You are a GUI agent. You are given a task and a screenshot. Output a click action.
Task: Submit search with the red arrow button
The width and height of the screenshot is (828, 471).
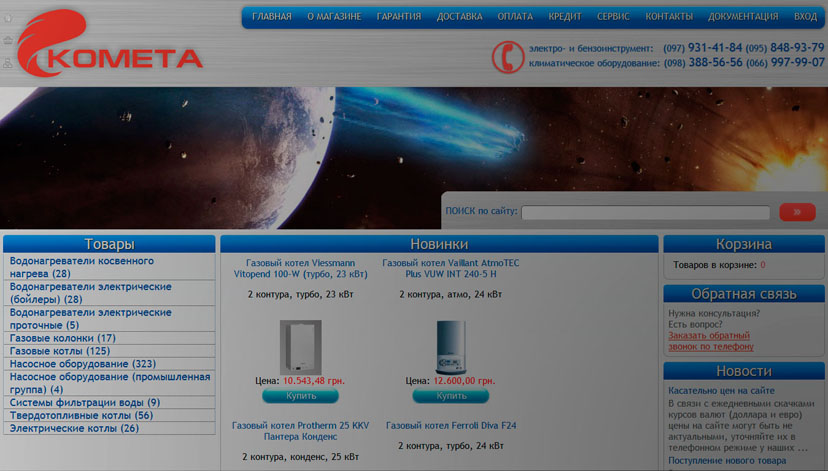[797, 212]
